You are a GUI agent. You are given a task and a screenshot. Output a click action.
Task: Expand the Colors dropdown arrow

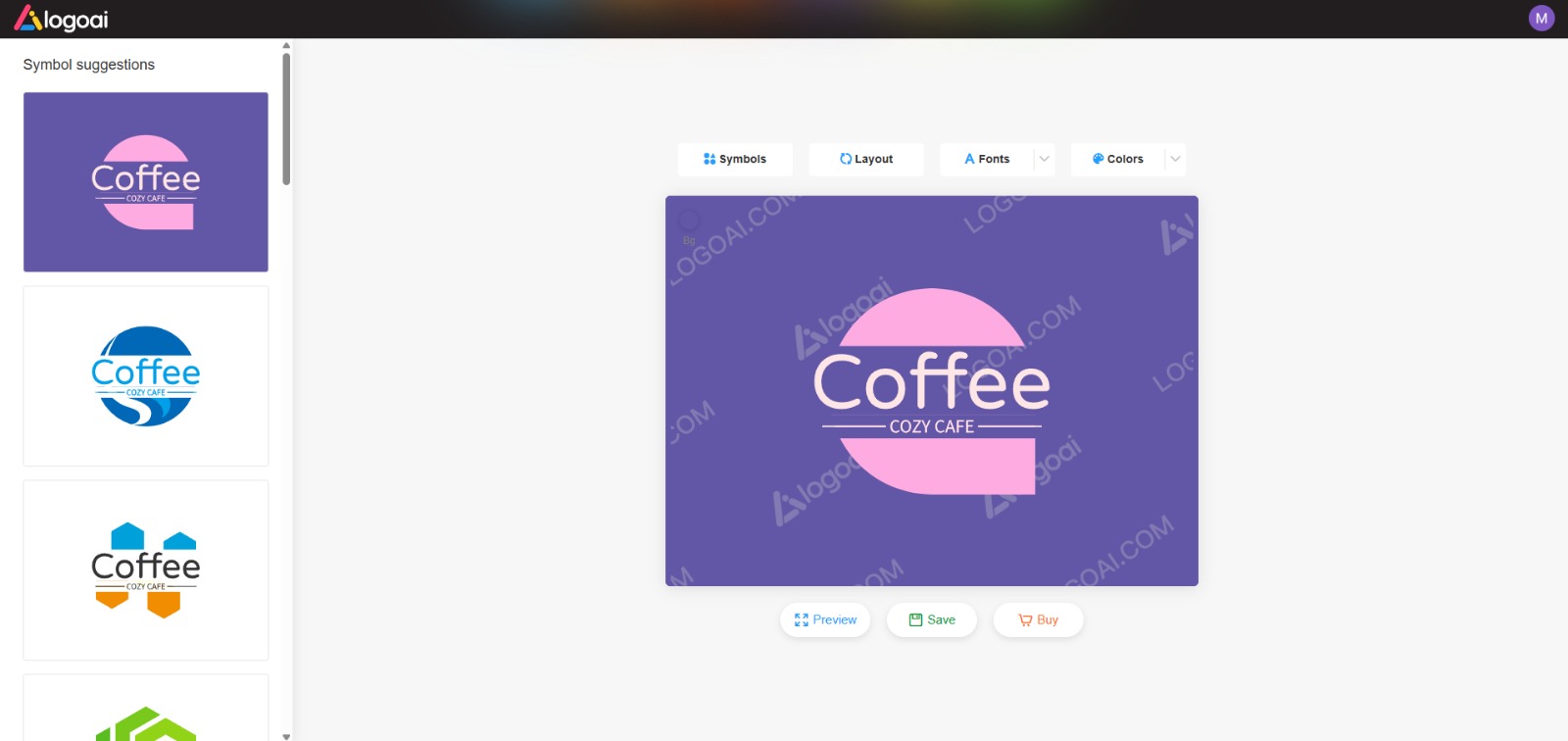(1175, 159)
